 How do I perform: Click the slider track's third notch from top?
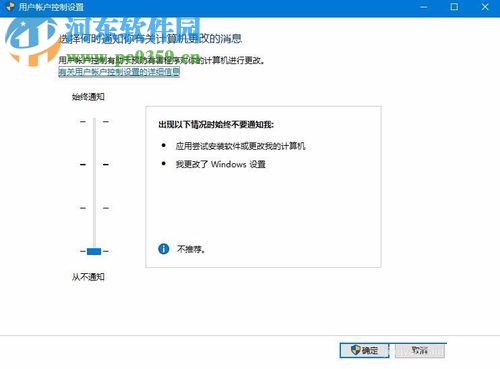pyautogui.click(x=94, y=208)
